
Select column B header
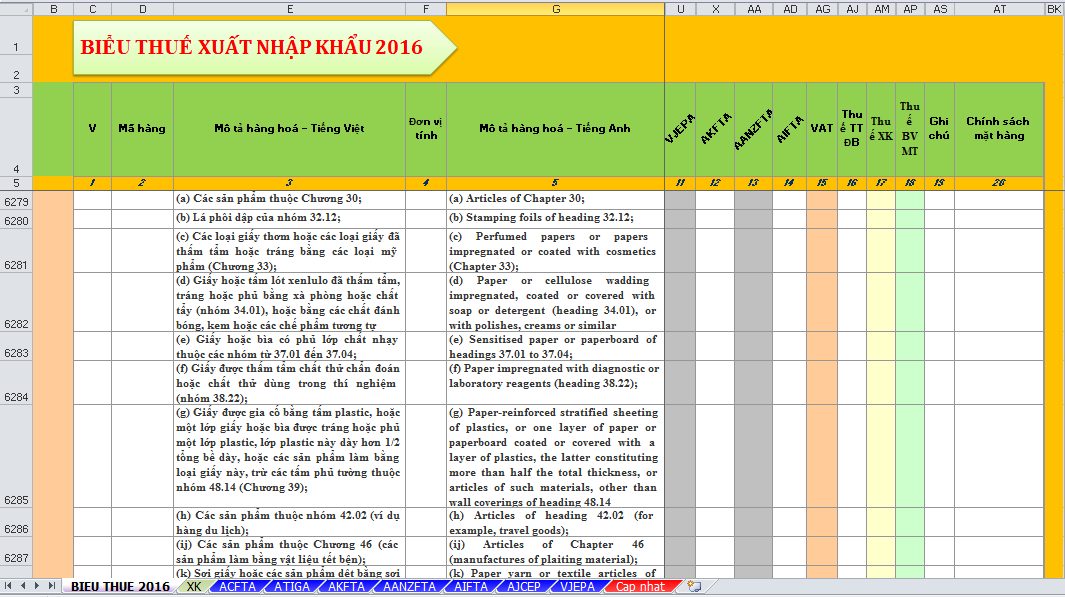tap(53, 9)
